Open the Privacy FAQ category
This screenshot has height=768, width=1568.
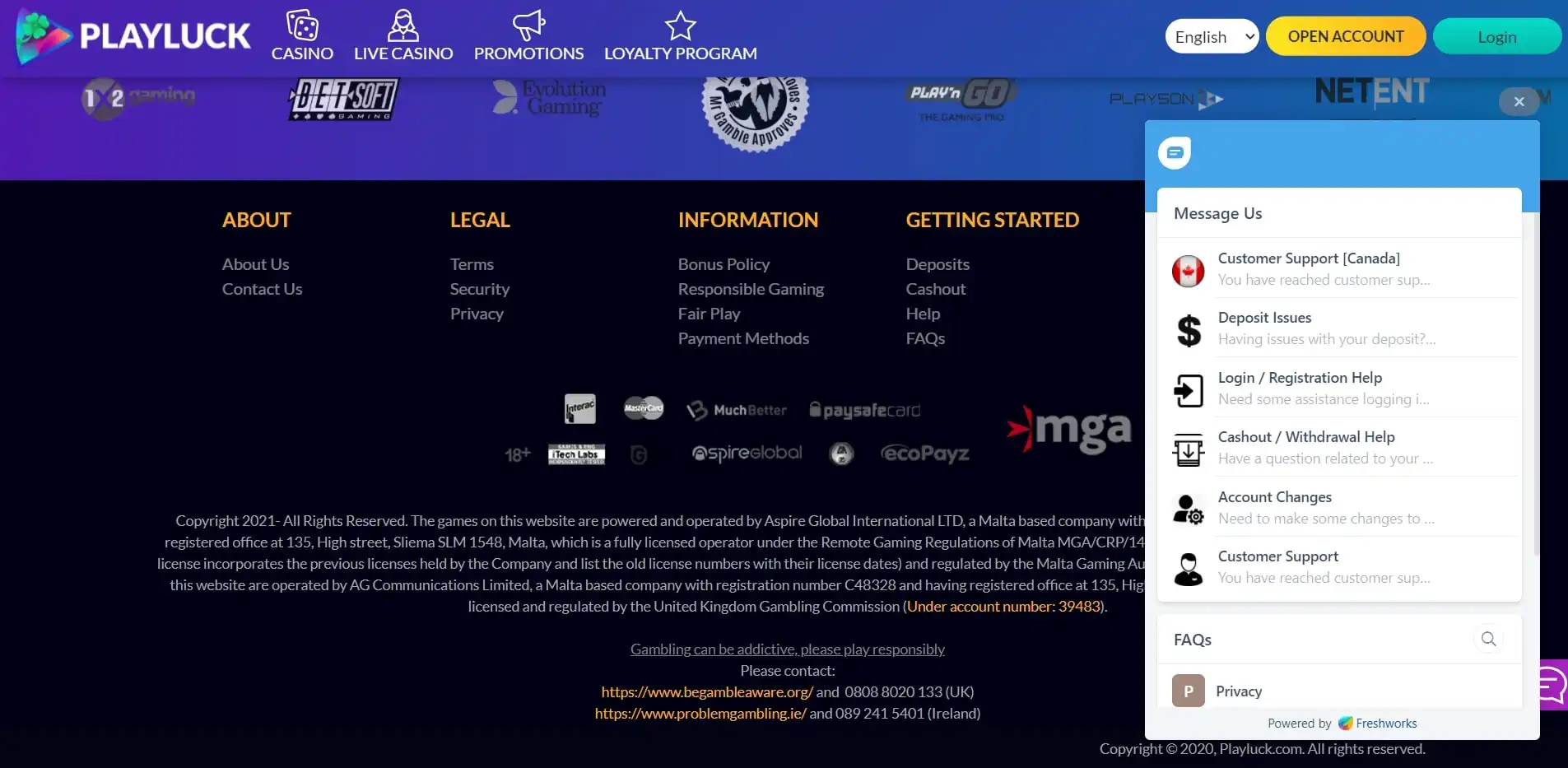(1238, 691)
